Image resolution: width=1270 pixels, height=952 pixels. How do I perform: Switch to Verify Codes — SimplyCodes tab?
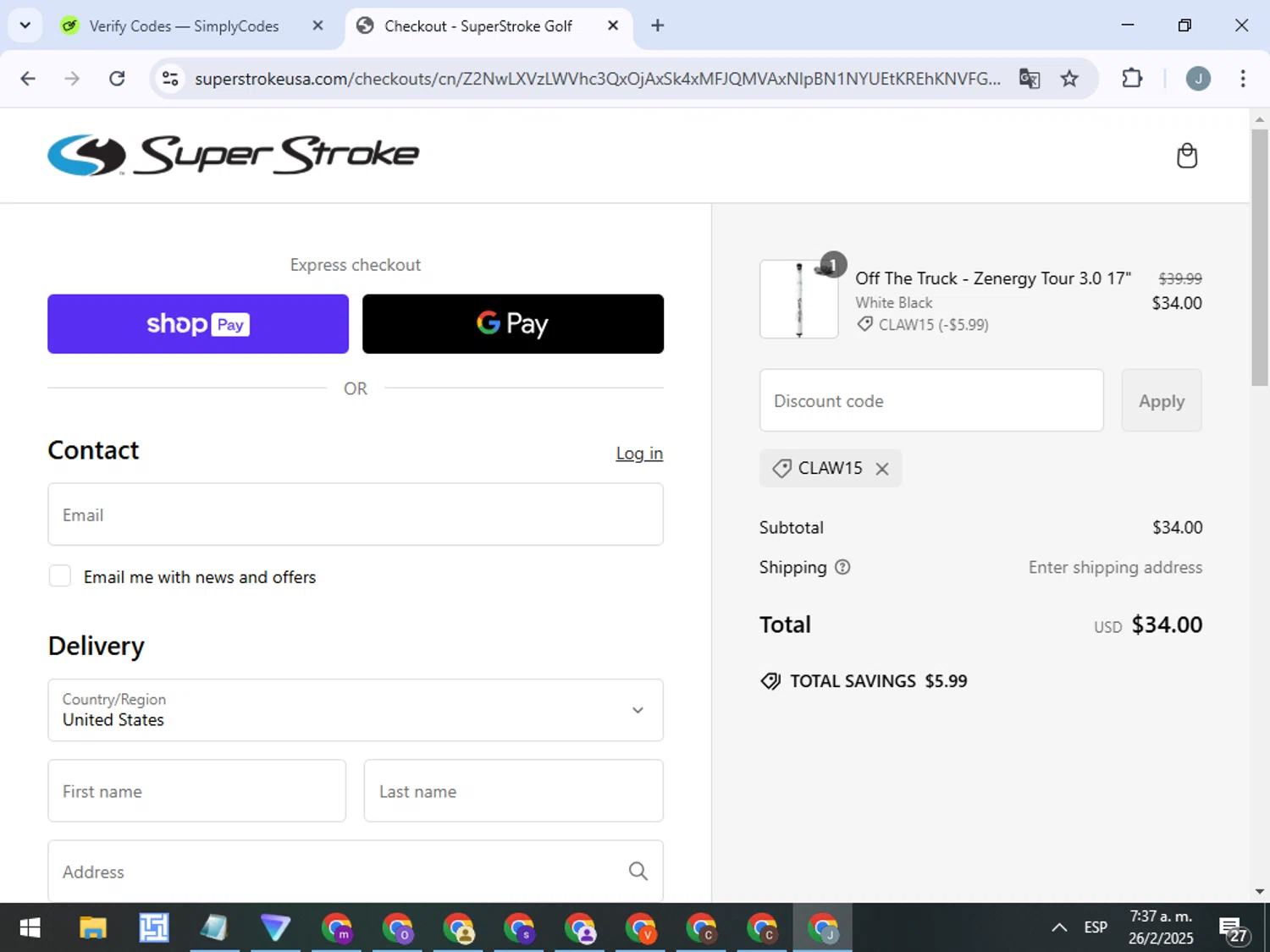[184, 26]
